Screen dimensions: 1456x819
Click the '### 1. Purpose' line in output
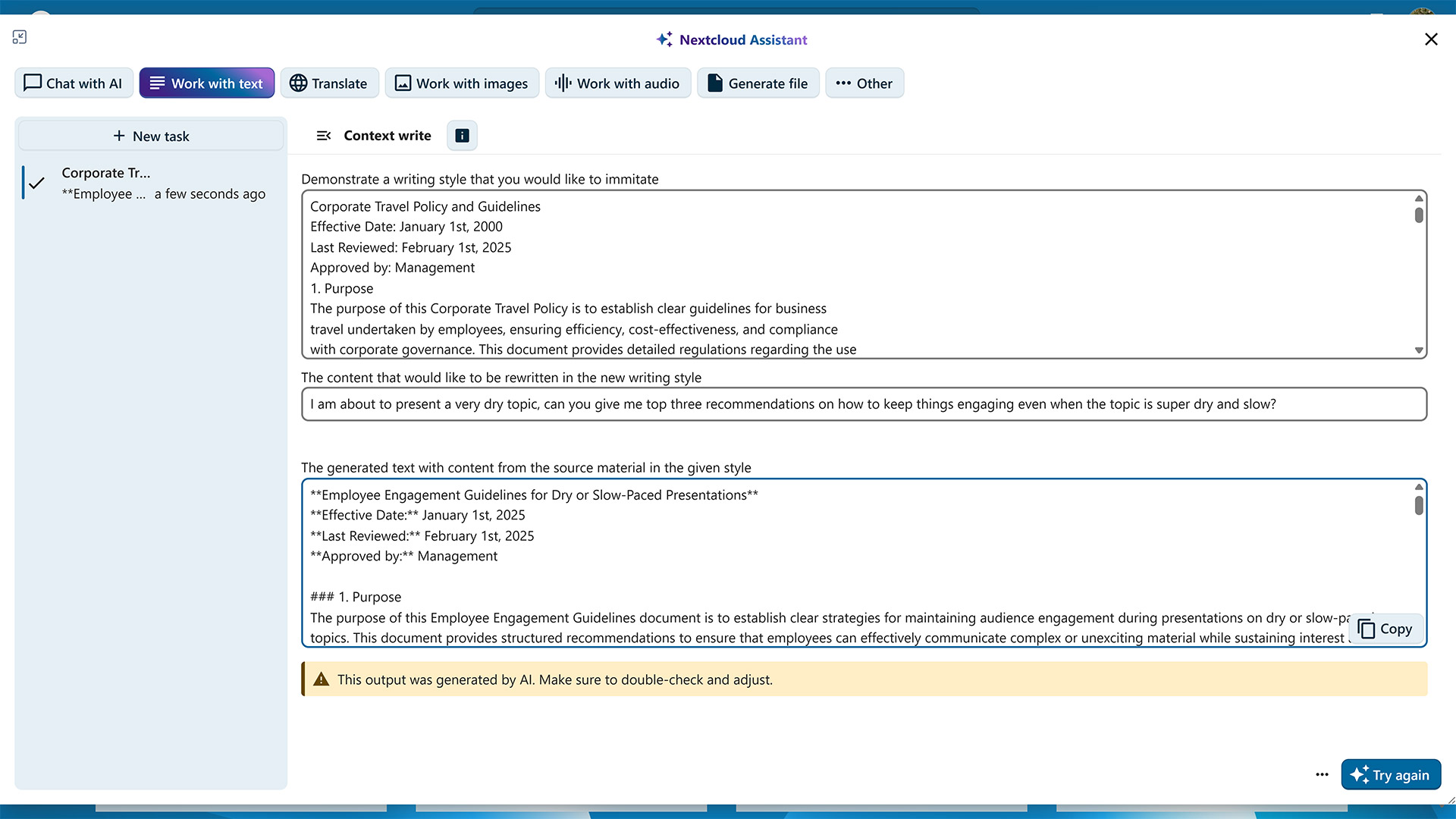pyautogui.click(x=356, y=597)
